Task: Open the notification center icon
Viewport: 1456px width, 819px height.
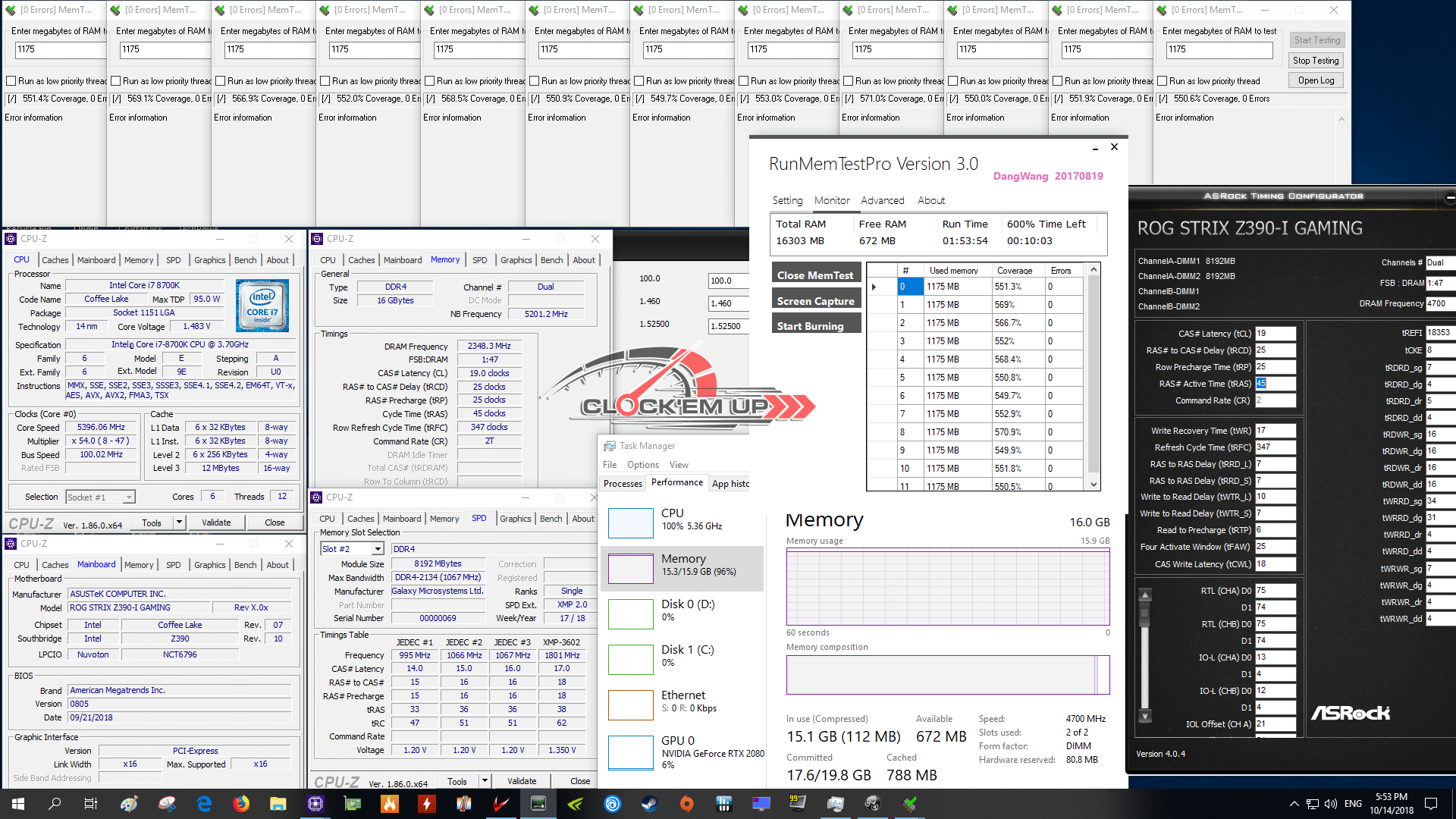Action: (x=1431, y=804)
